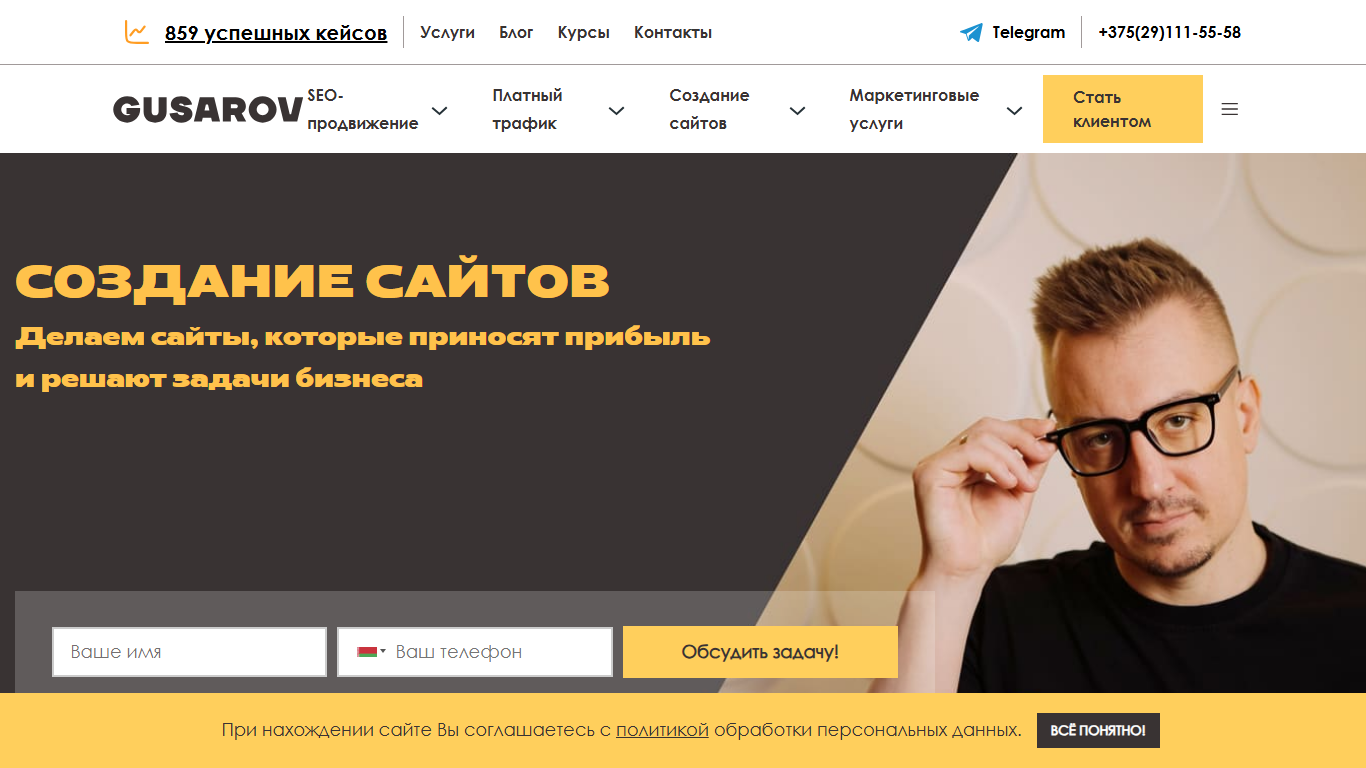Focus the Ваше имя input field
Screen dimensions: 1366x768
click(190, 652)
